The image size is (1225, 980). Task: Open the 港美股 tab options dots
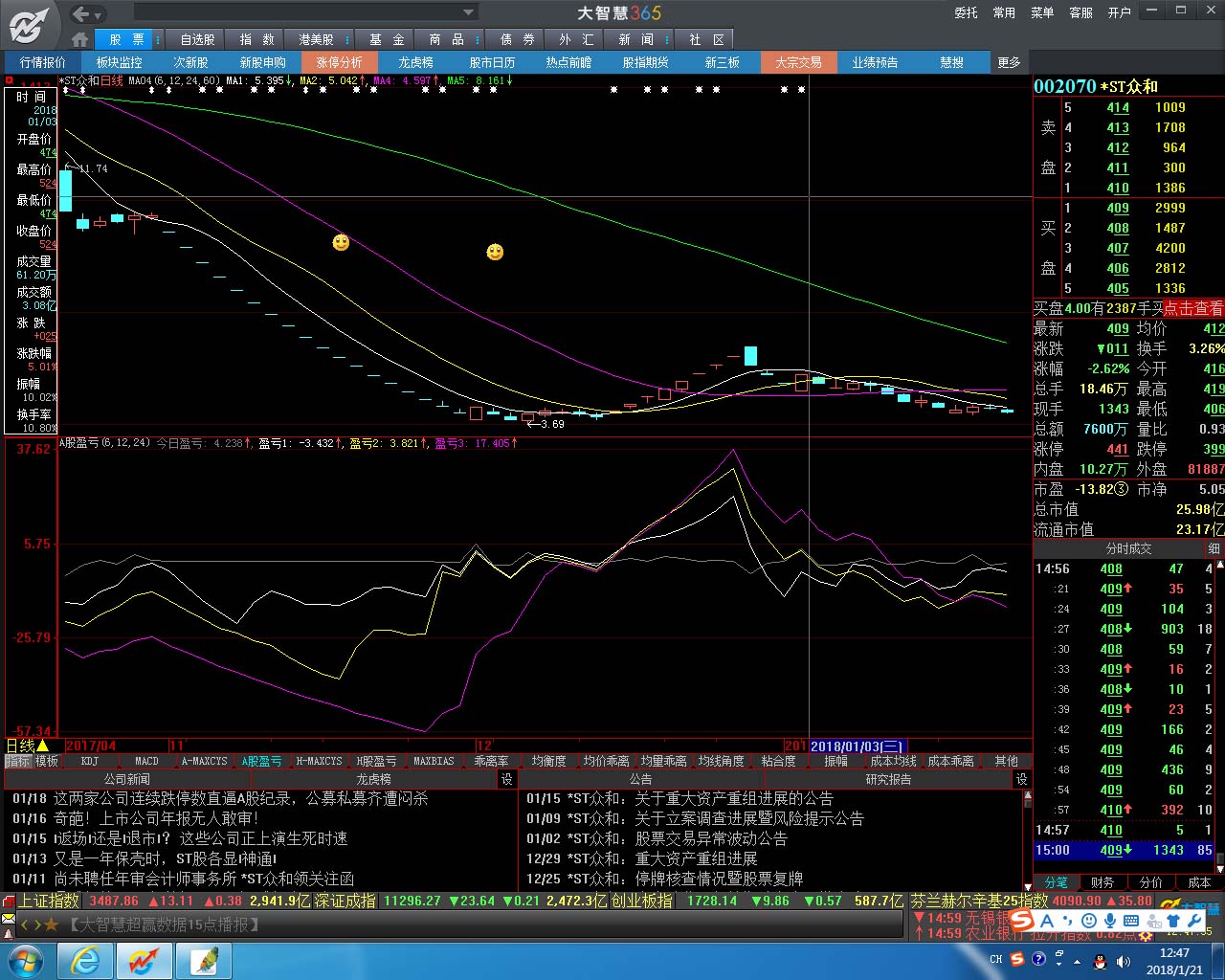(x=346, y=39)
